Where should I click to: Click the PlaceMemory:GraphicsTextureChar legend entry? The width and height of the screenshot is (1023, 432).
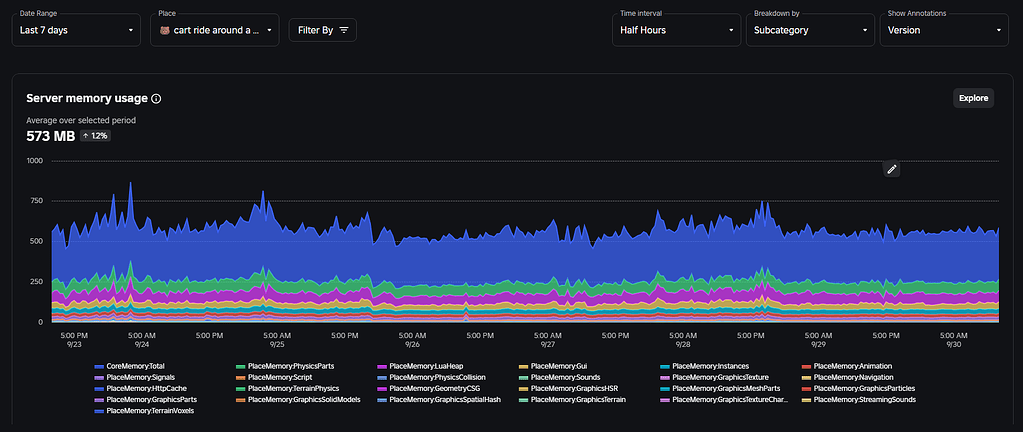tap(724, 399)
